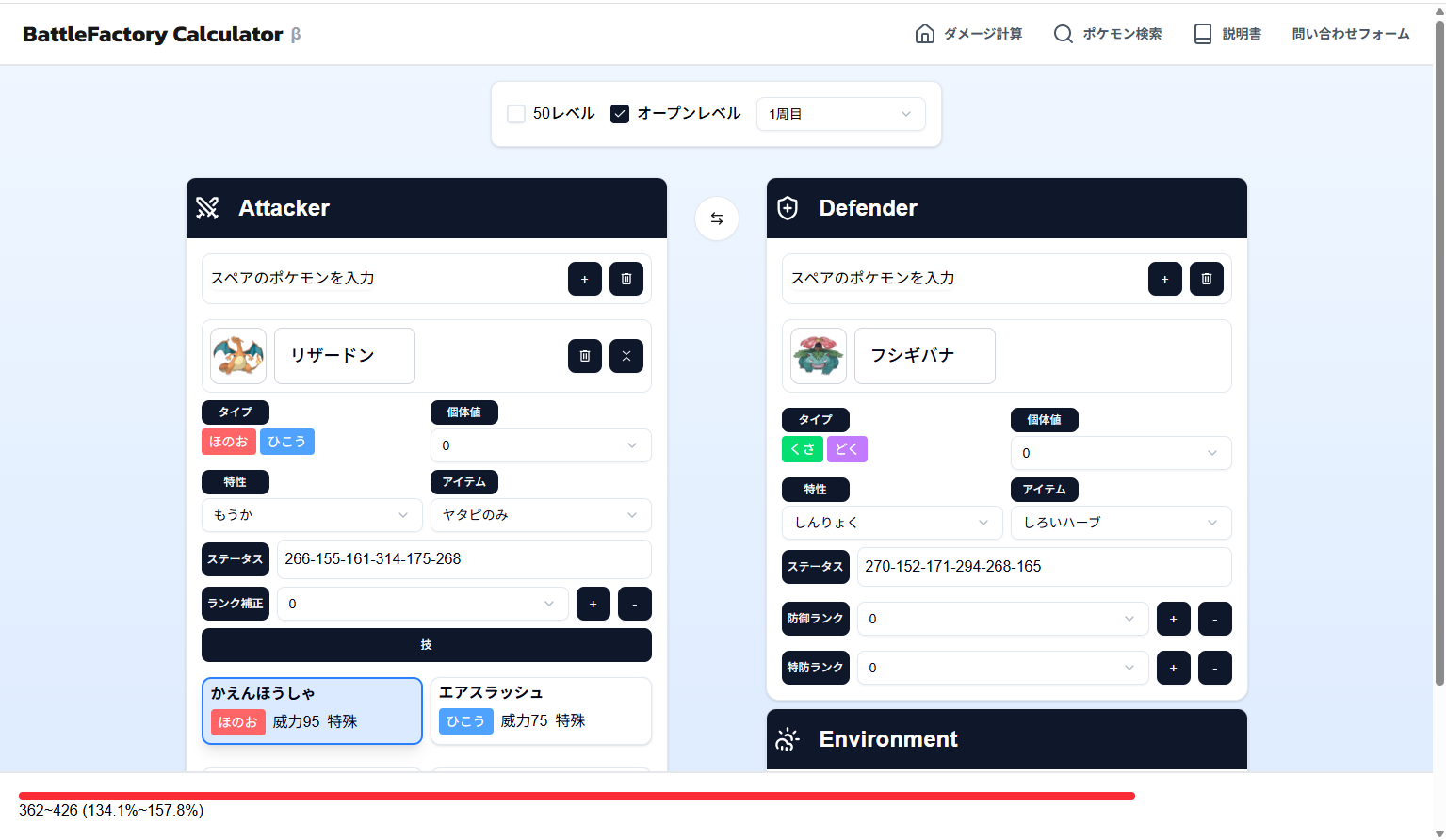
Task: Open the 1周目 round dropdown
Action: 839,113
